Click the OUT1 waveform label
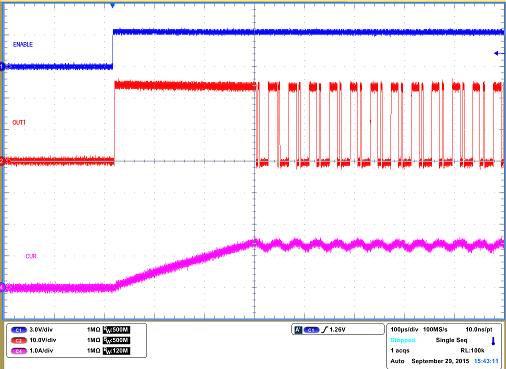This screenshot has height=369, width=506. coord(19,123)
